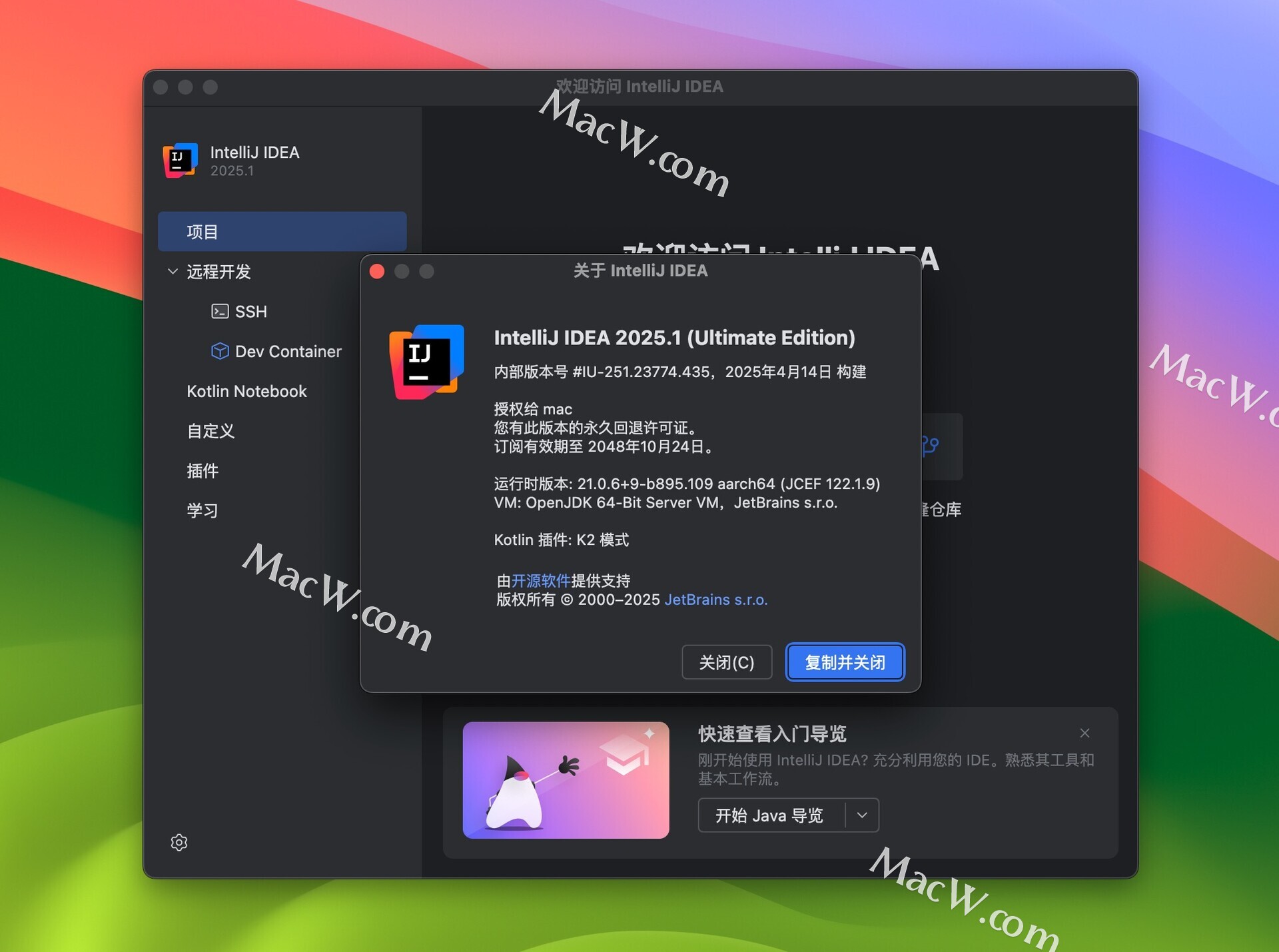Open the 开源软件 link
Screen dimensions: 1279x952
point(541,580)
